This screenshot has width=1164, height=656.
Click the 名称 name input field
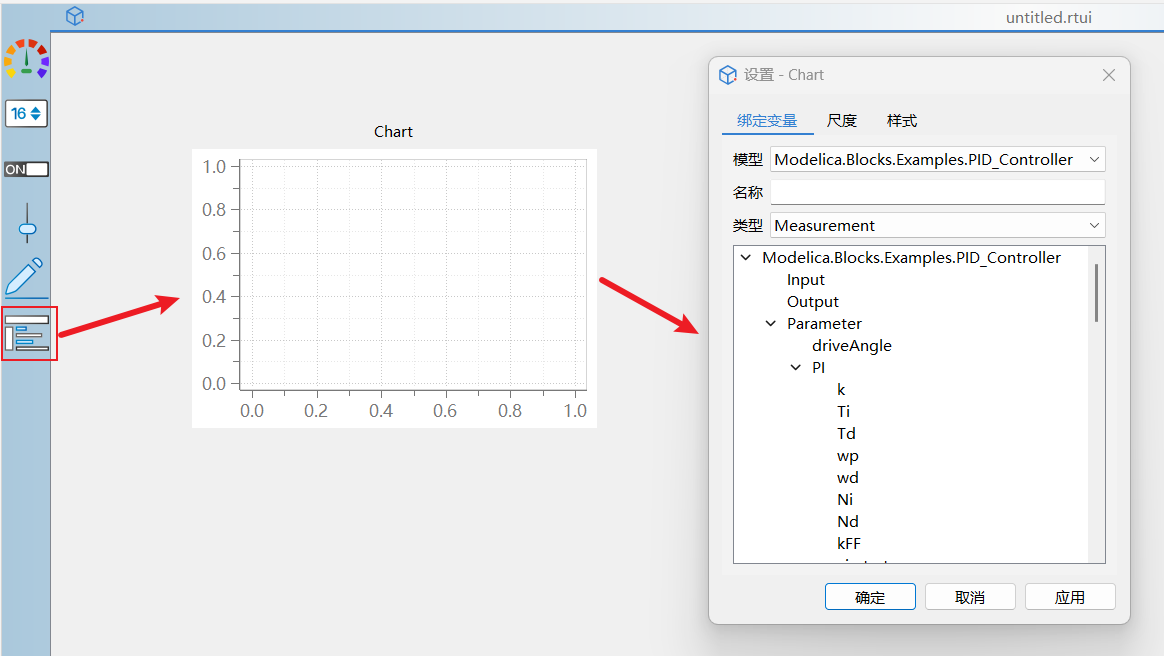[938, 192]
